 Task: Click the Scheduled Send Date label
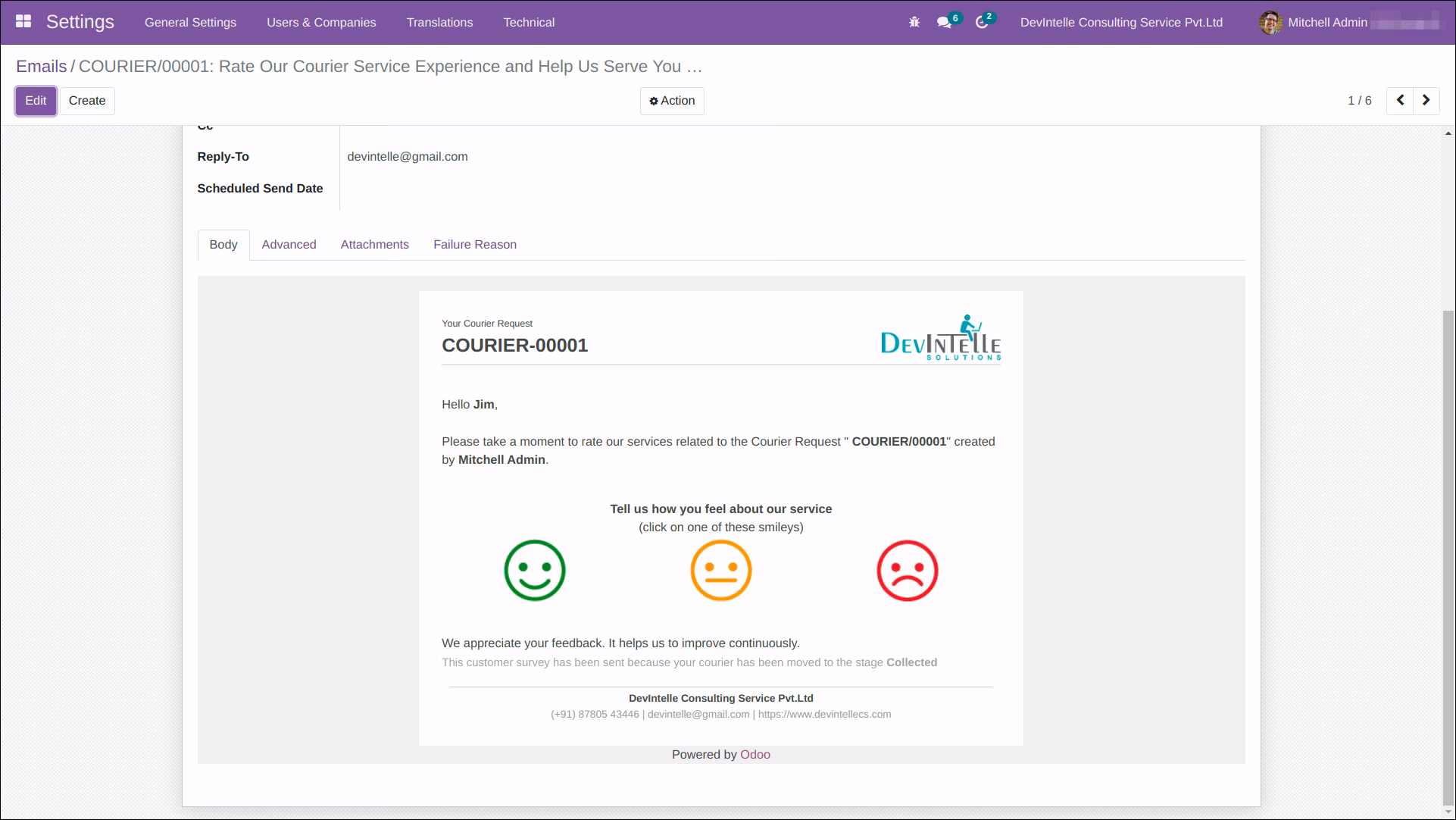click(260, 189)
